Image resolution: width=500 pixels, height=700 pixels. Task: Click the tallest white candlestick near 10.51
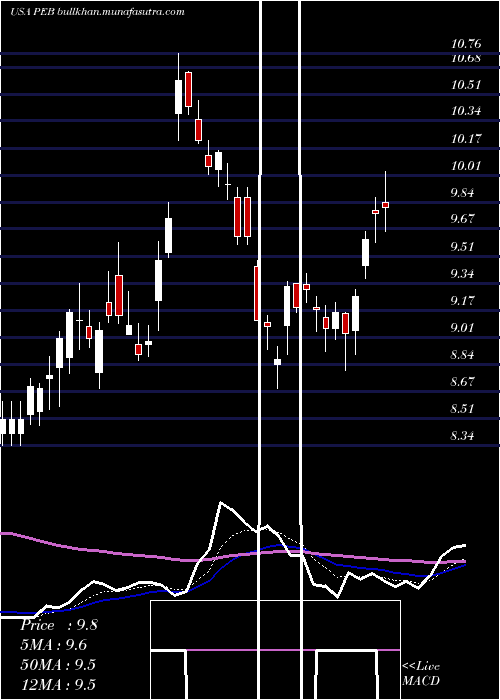click(179, 97)
